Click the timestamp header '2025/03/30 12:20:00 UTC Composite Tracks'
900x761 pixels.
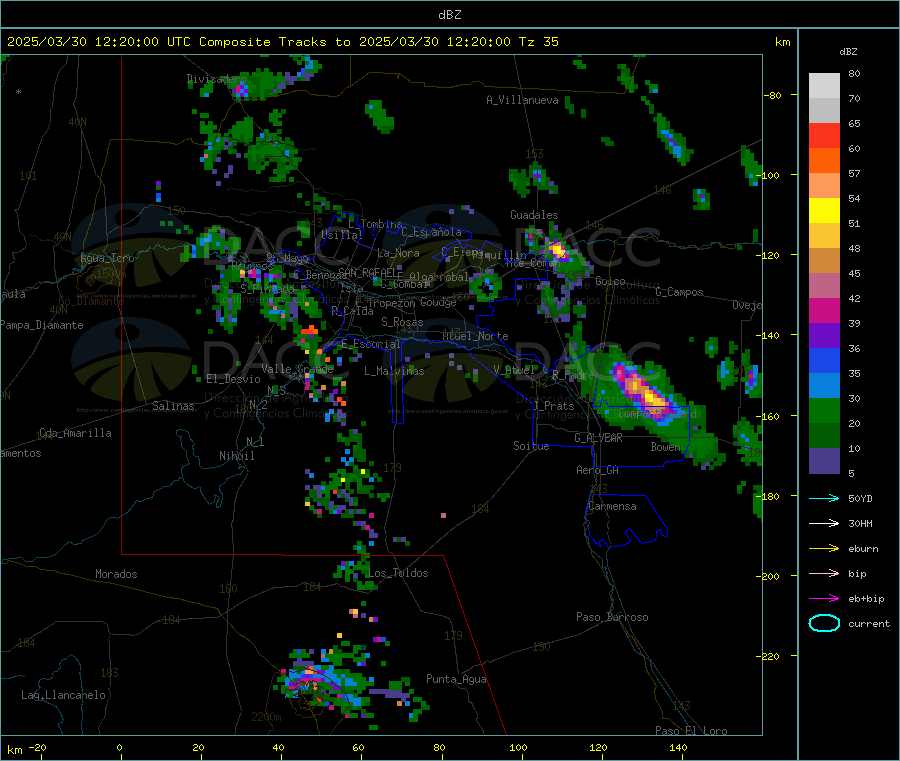tap(167, 42)
